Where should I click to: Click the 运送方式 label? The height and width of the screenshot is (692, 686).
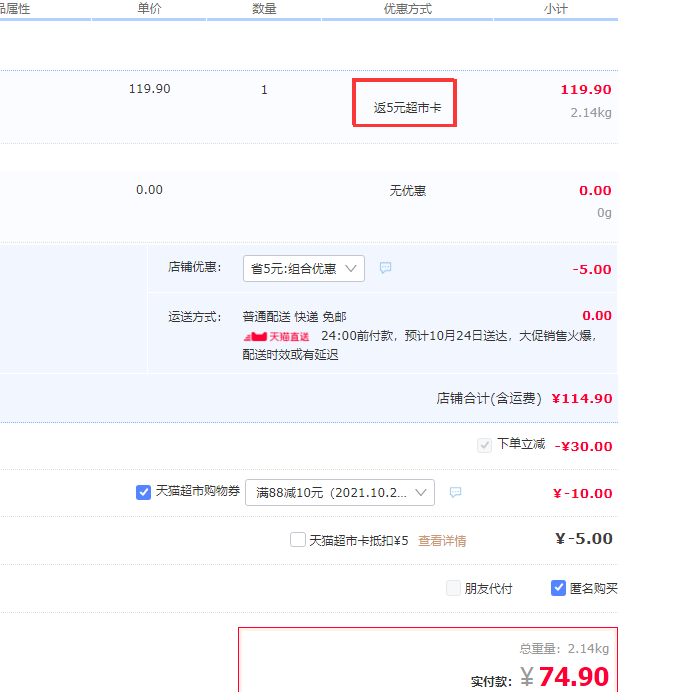pos(194,317)
